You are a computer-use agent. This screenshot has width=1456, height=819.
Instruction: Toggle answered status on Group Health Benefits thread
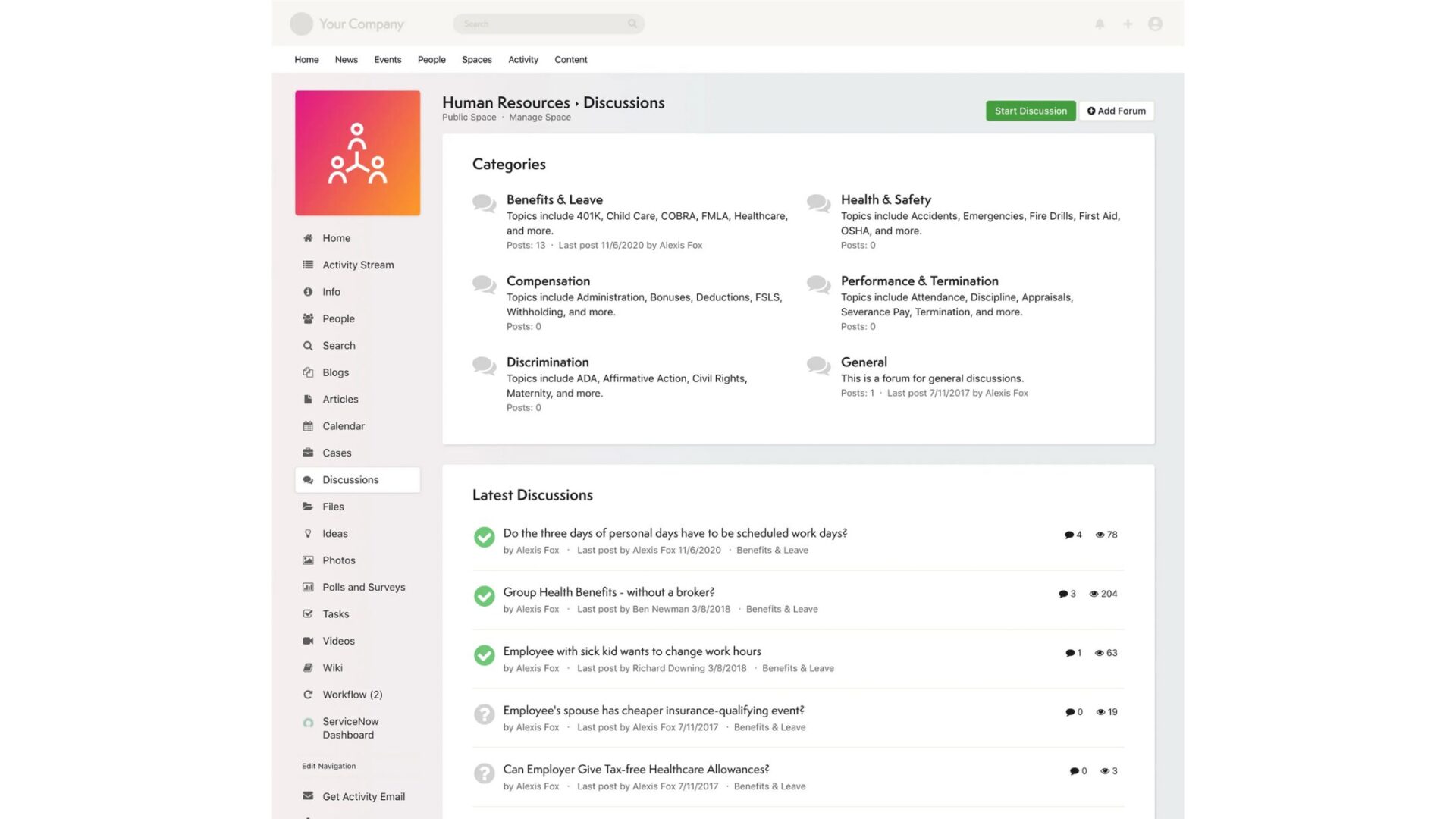pyautogui.click(x=485, y=597)
